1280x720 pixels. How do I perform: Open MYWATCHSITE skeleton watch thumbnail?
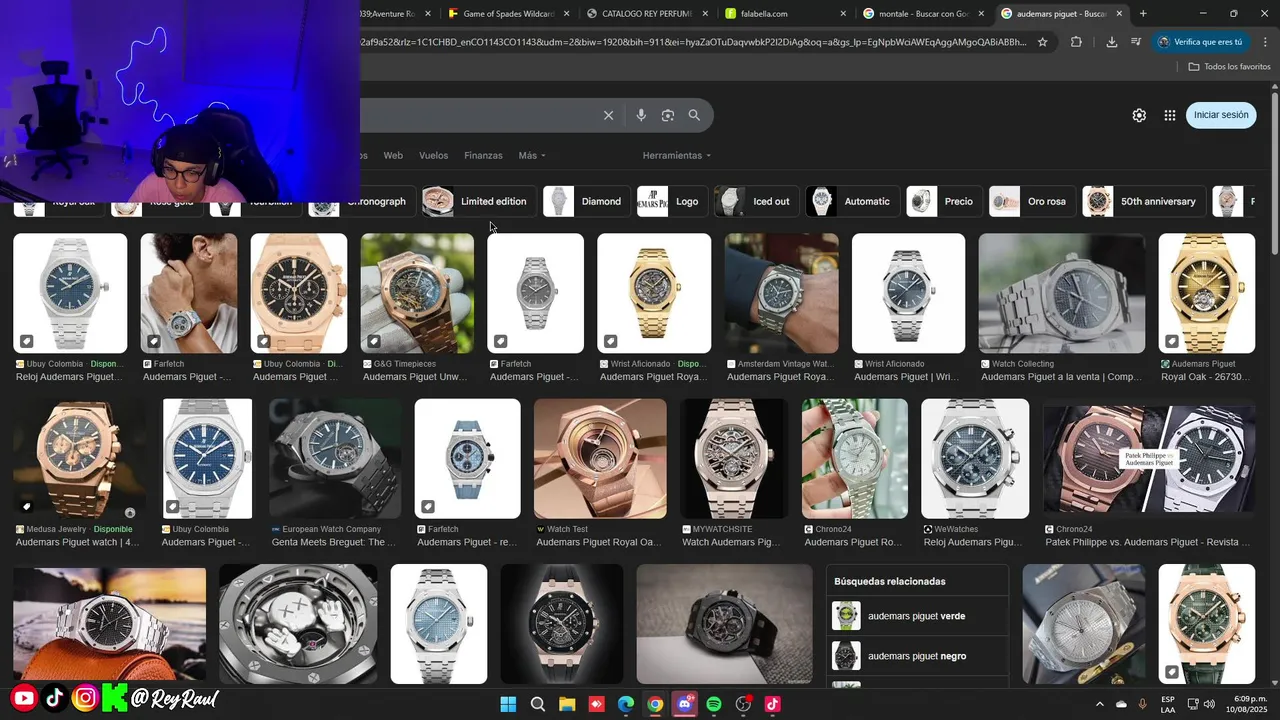(734, 459)
